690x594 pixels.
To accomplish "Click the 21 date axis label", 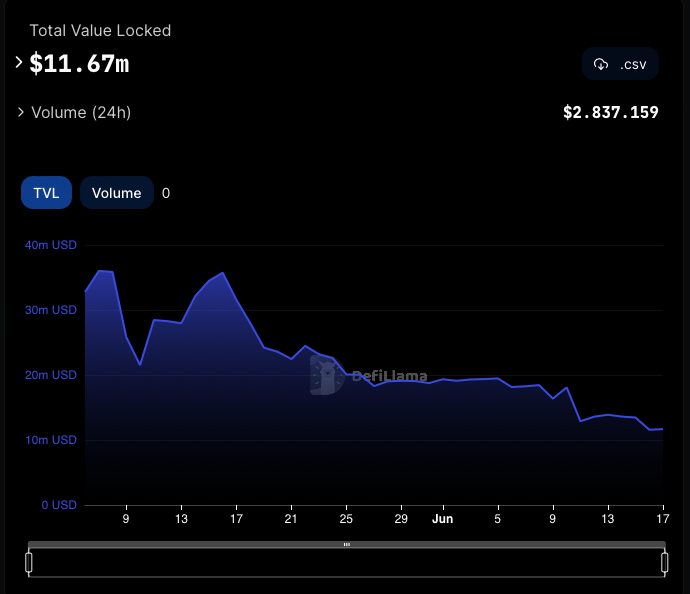I will [x=291, y=519].
